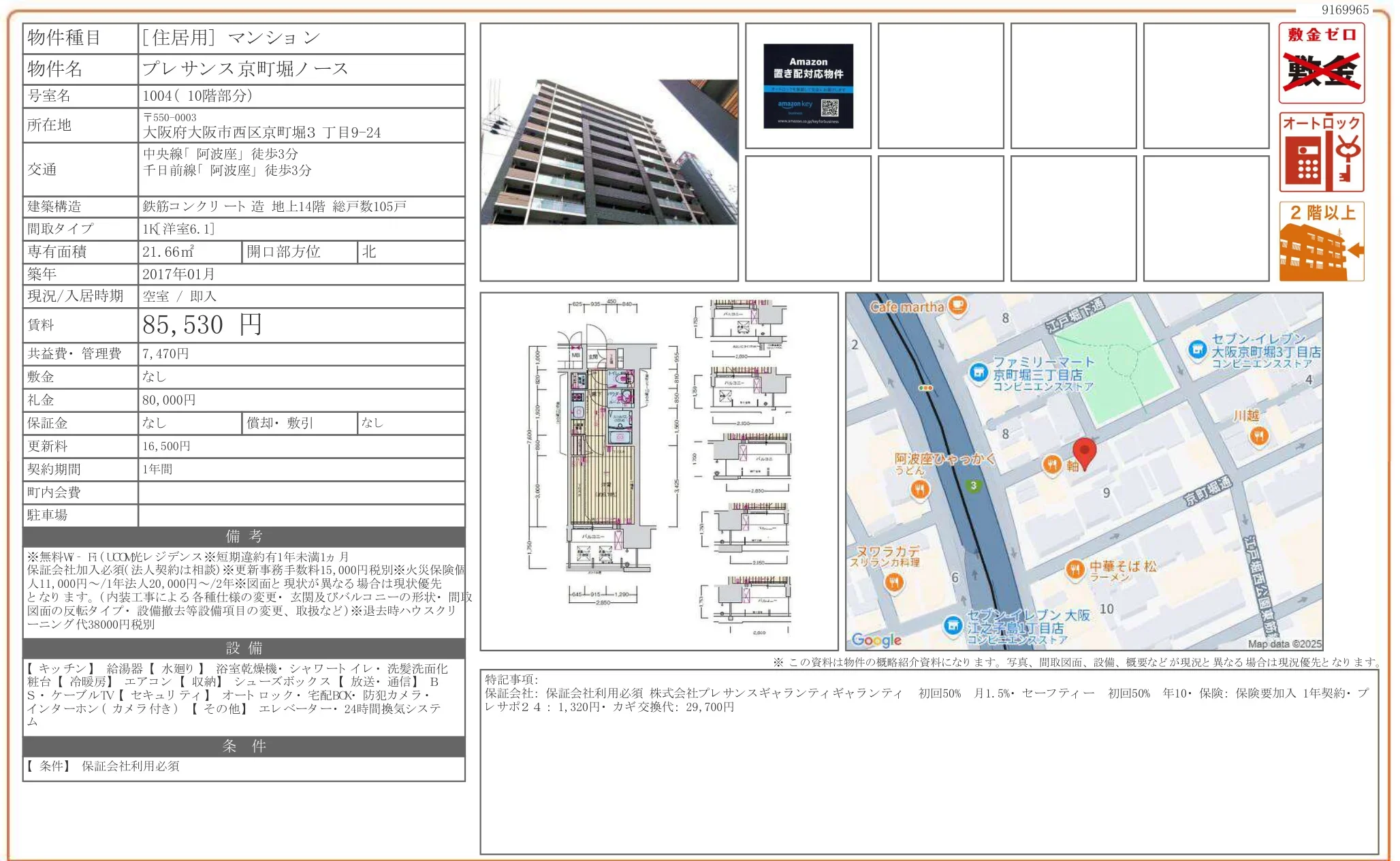Click the 特記事項 notes text box
Viewport: 1400px width, 861px height.
(929, 761)
